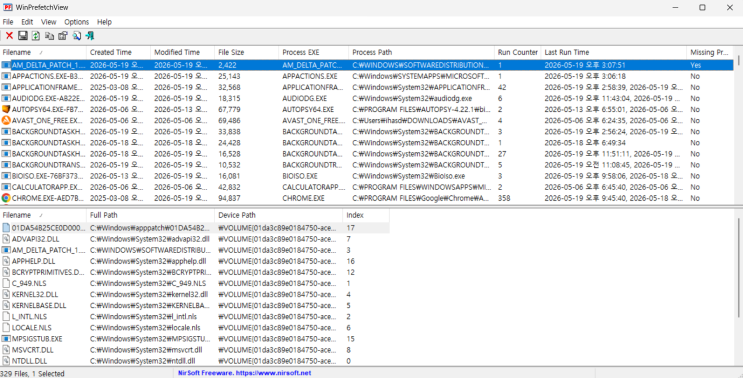Select the KERNELBASE.DLL row
This screenshot has width=743, height=378.
point(195,306)
